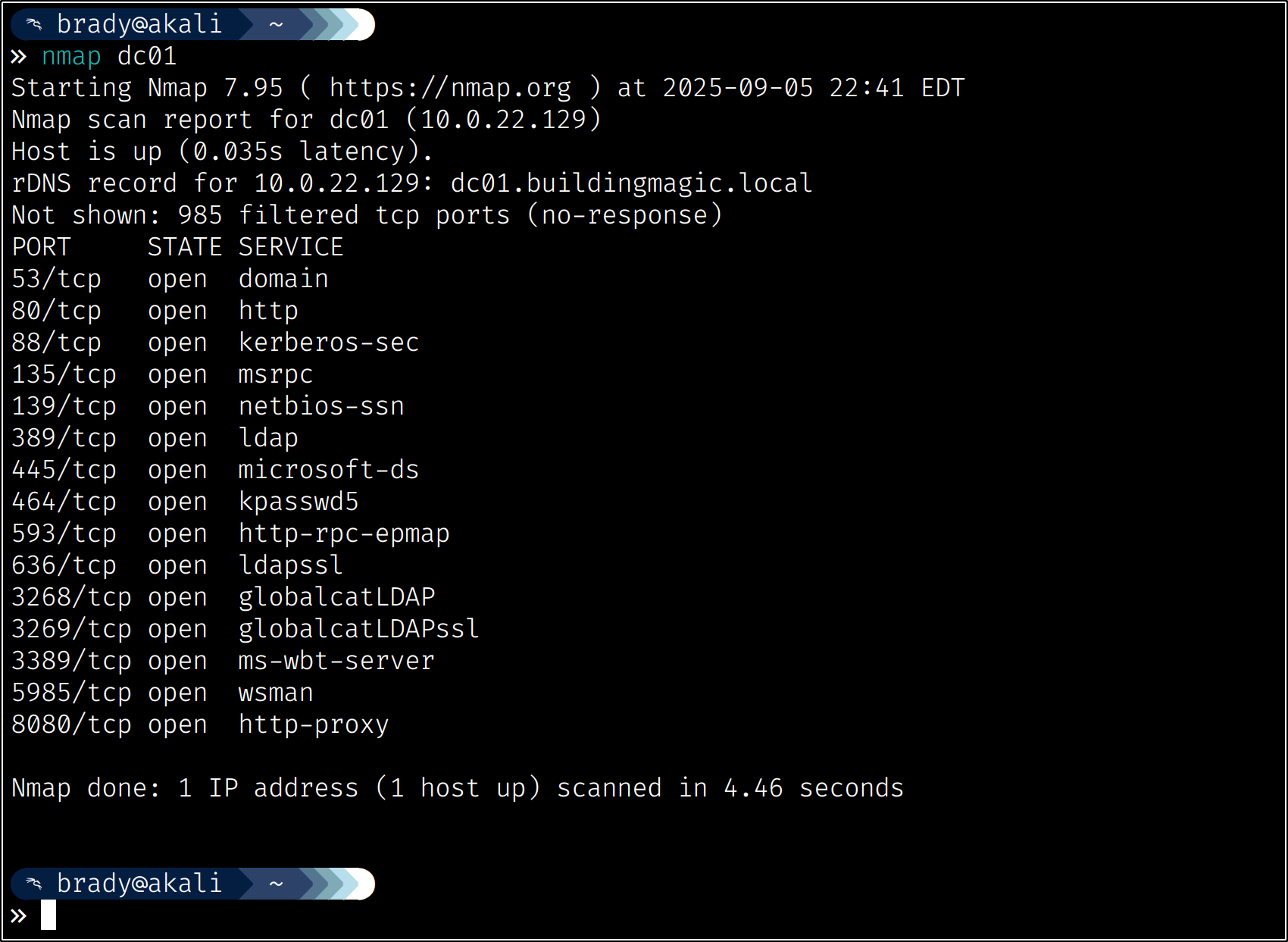Click the double-chevron prompt symbol before nmap
The height and width of the screenshot is (942, 1288).
pyautogui.click(x=19, y=57)
